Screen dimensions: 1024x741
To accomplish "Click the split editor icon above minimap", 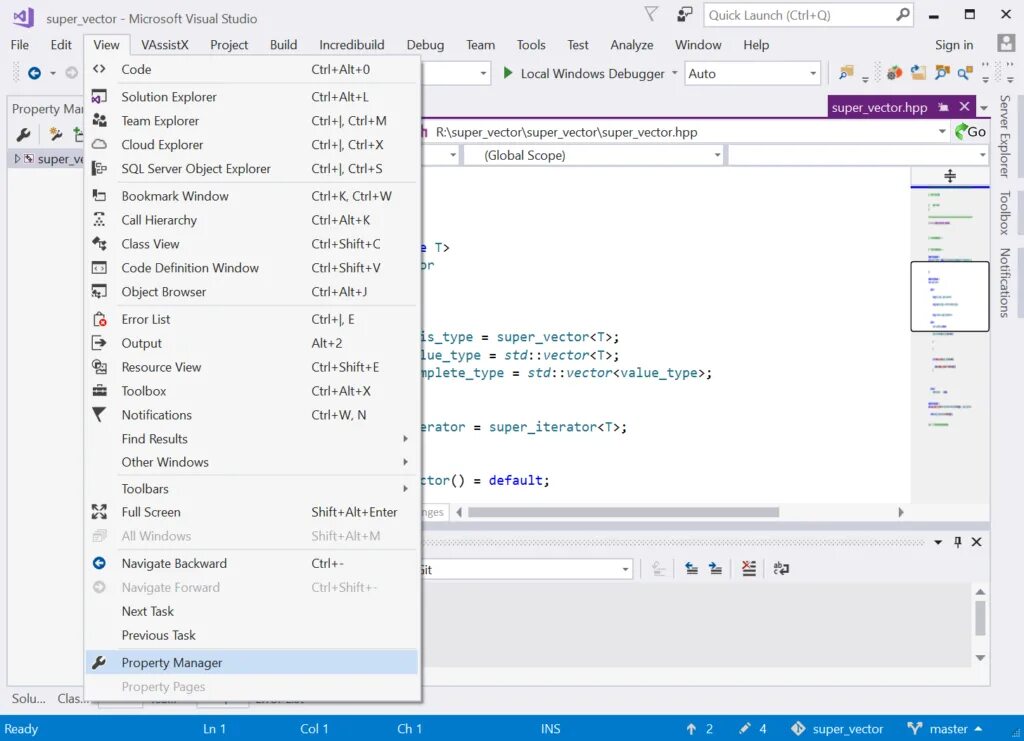I will pos(950,176).
